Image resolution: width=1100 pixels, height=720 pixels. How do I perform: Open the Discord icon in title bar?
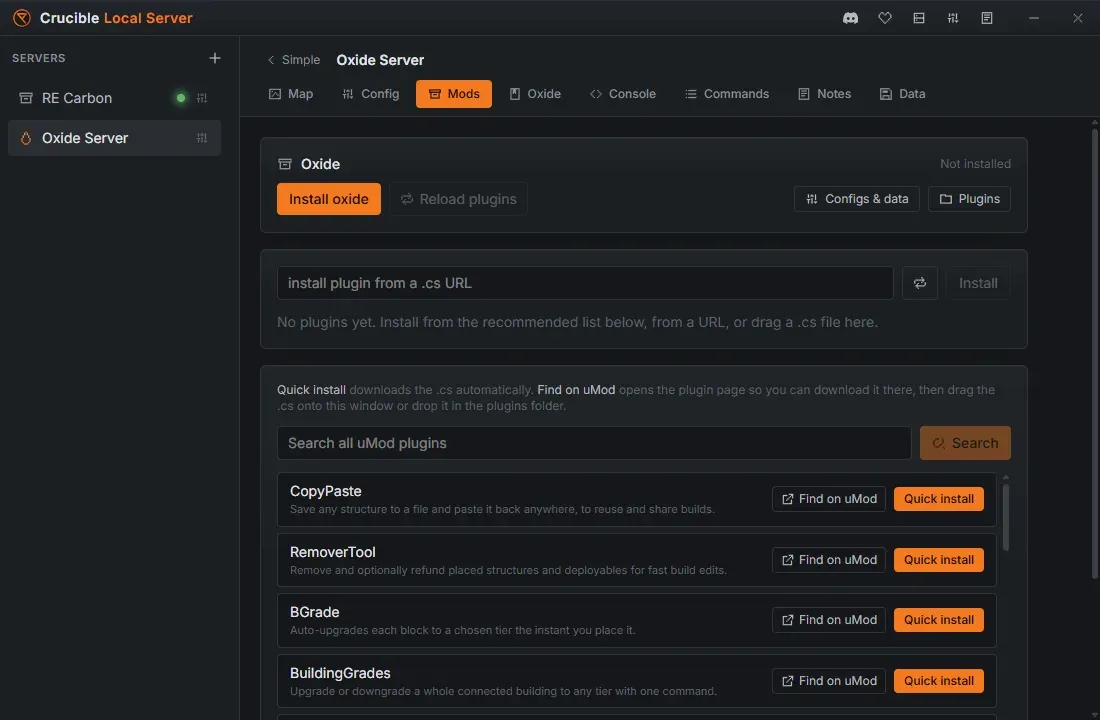click(850, 18)
